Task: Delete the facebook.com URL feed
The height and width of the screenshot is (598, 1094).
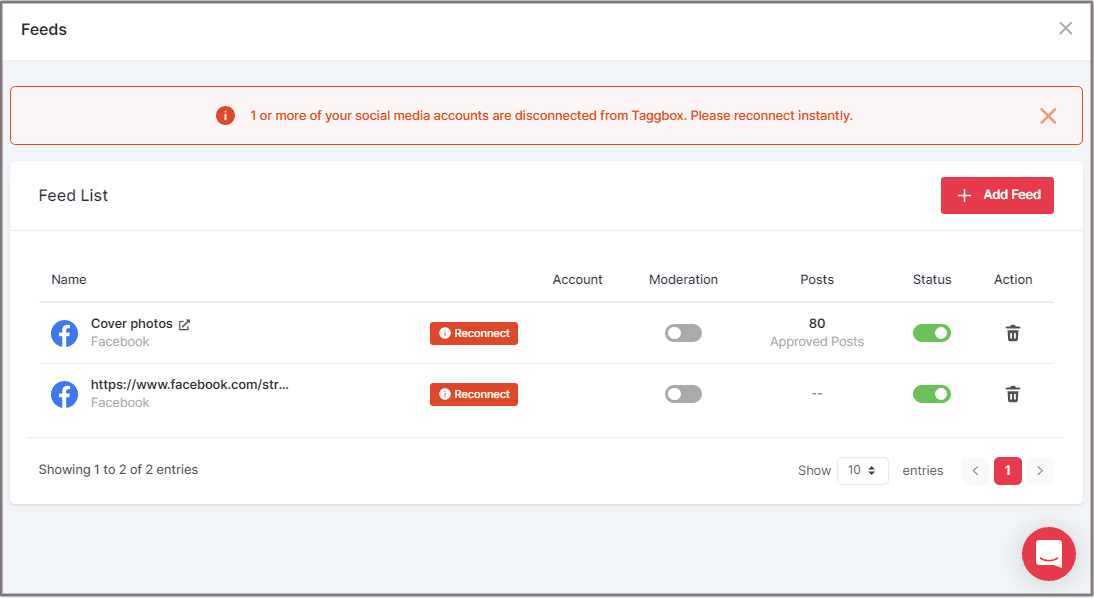Action: (x=1013, y=394)
